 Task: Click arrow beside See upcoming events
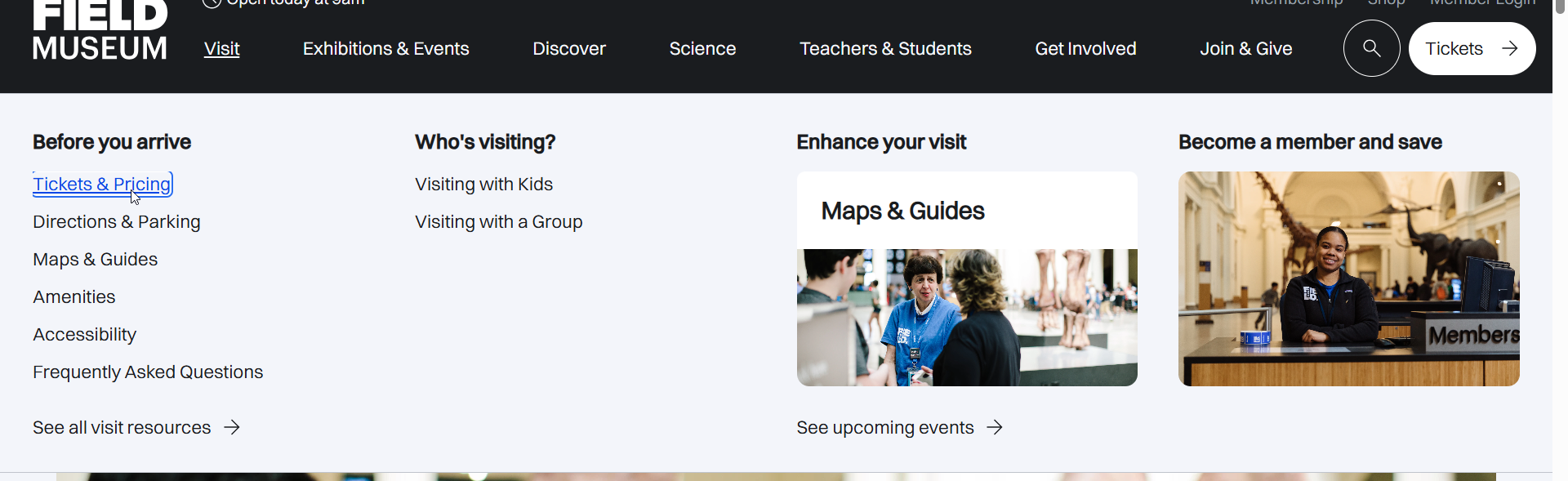coord(995,427)
